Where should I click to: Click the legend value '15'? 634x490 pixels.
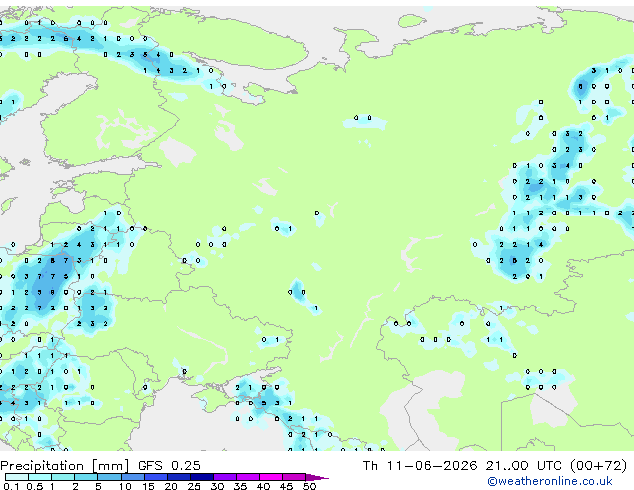148,486
